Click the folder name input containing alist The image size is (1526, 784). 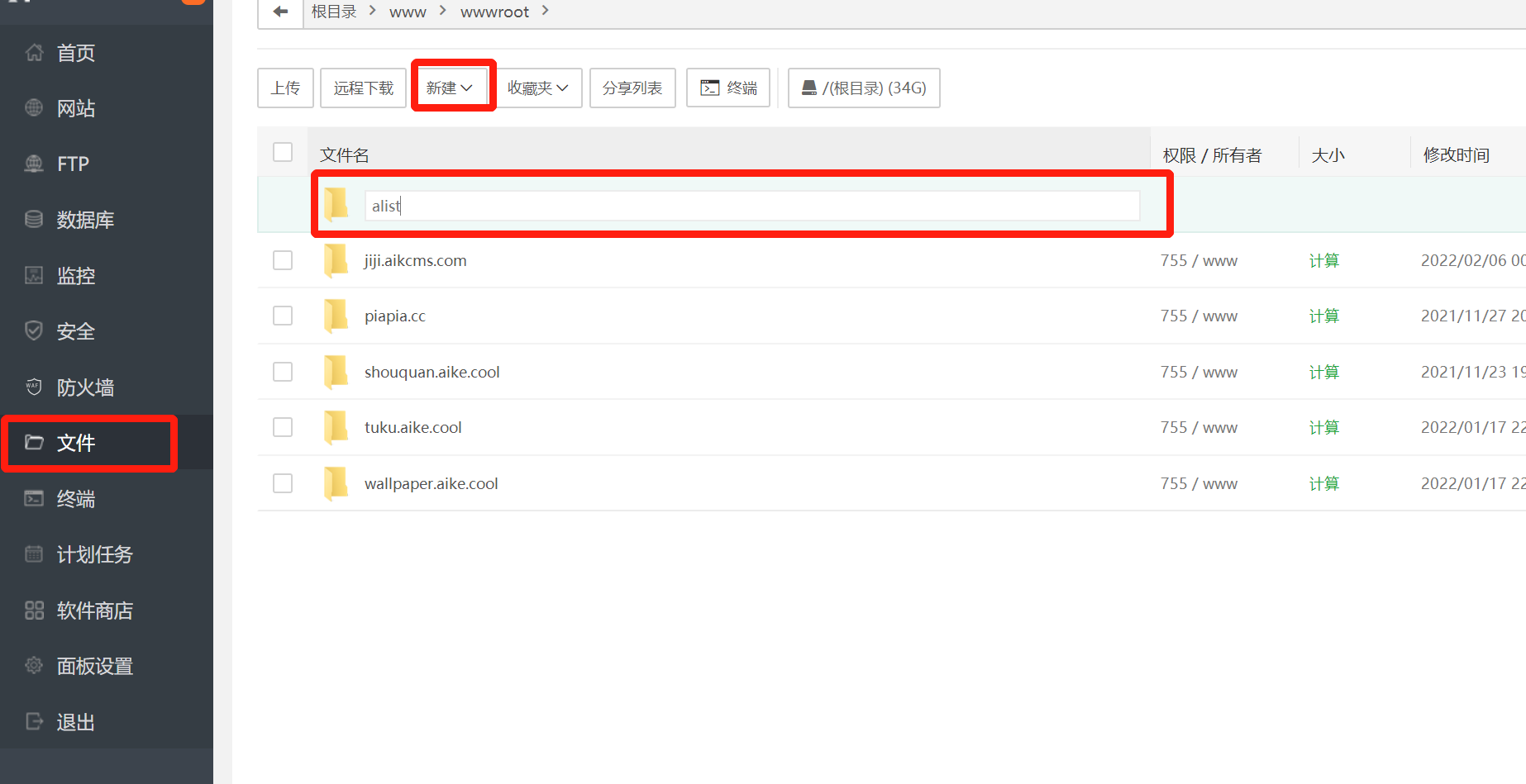pyautogui.click(x=751, y=206)
